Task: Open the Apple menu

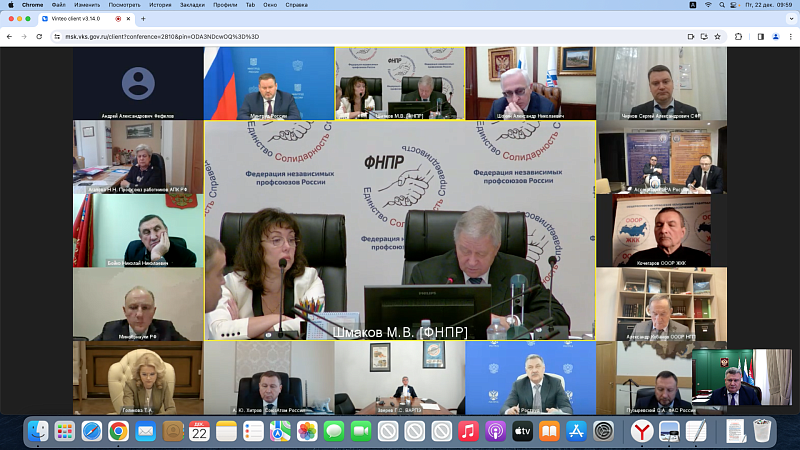Action: click(x=11, y=5)
